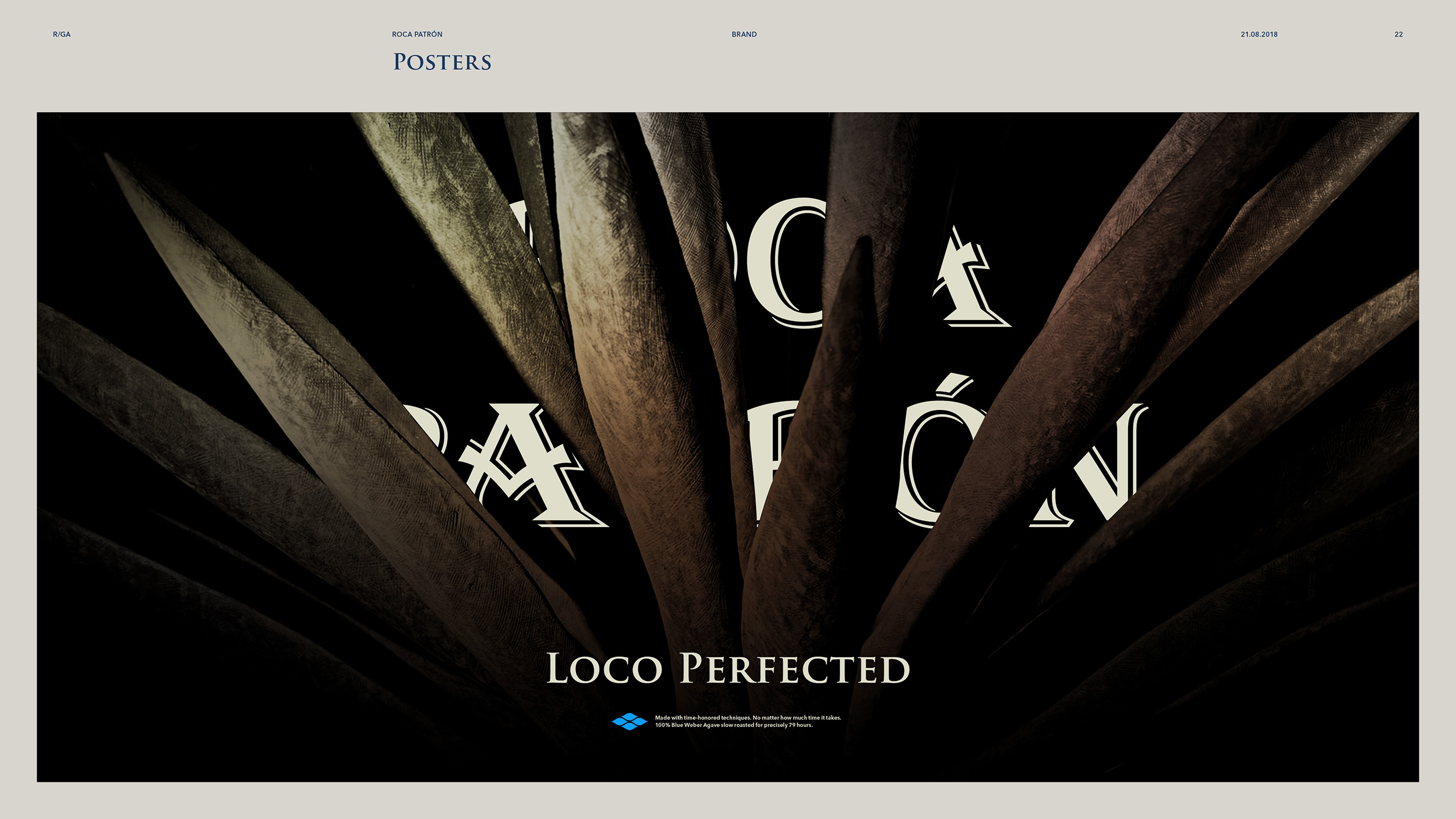
Task: Click the BRAND header label
Action: (x=744, y=34)
